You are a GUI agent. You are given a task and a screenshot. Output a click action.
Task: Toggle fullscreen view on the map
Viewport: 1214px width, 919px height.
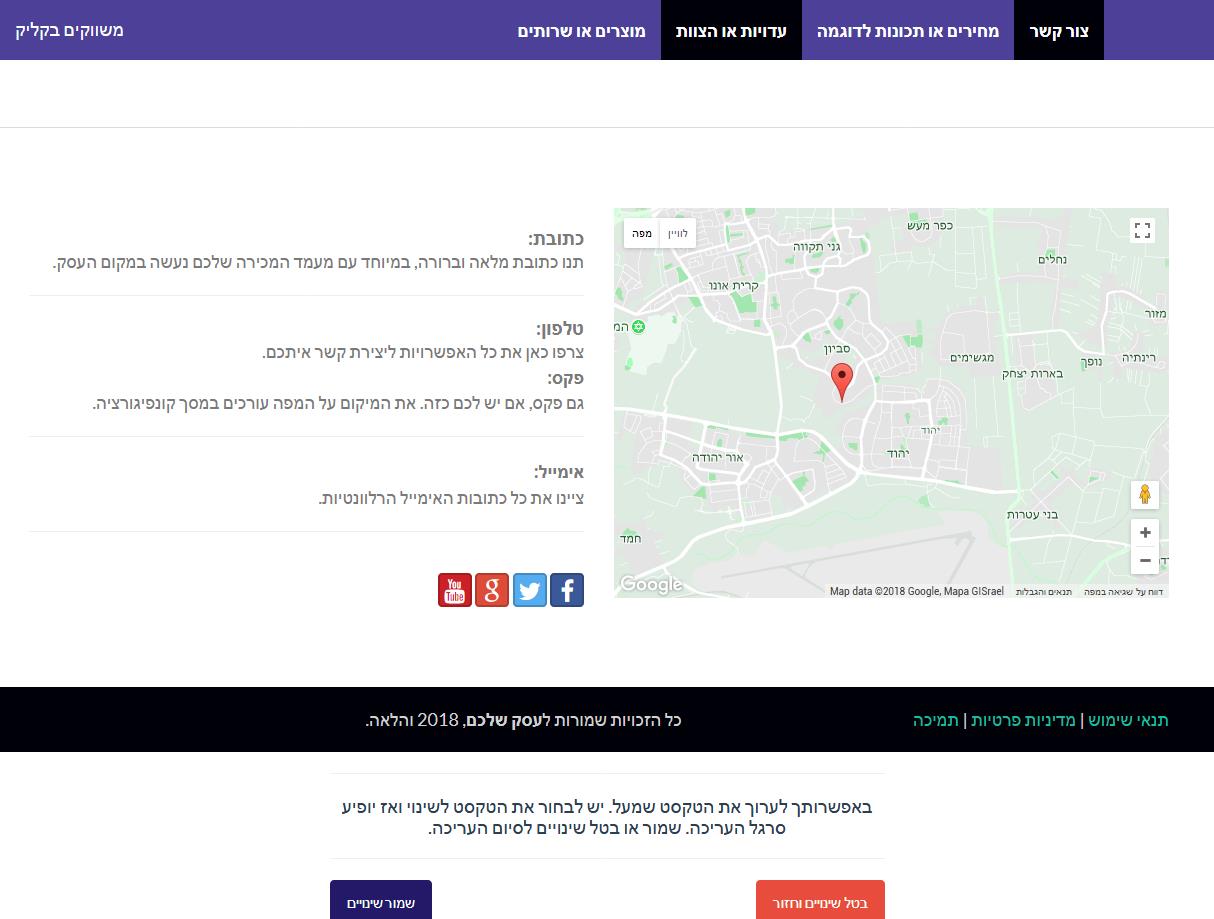coord(1143,231)
